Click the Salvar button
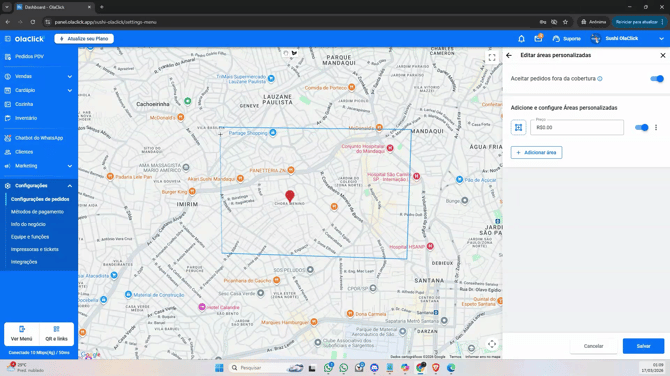Viewport: 670px width, 376px height. [x=644, y=346]
